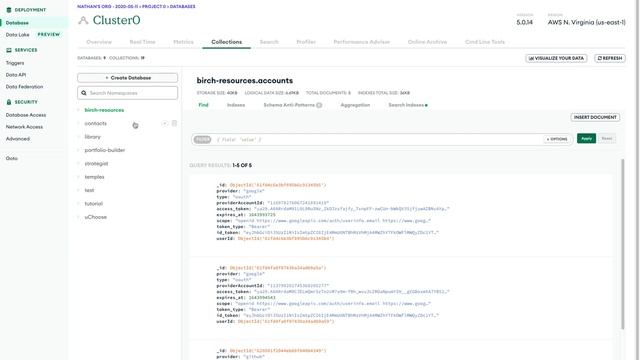Expand the tutorial database chevron
The height and width of the screenshot is (360, 640).
79,204
